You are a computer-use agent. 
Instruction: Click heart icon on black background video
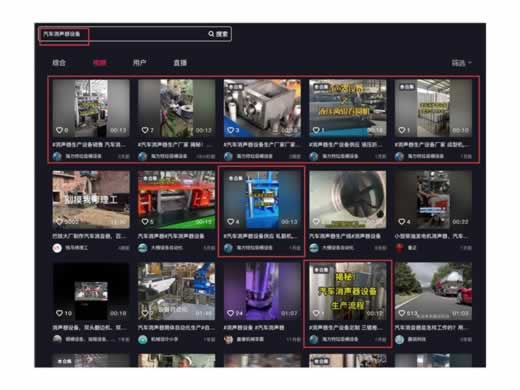point(59,313)
